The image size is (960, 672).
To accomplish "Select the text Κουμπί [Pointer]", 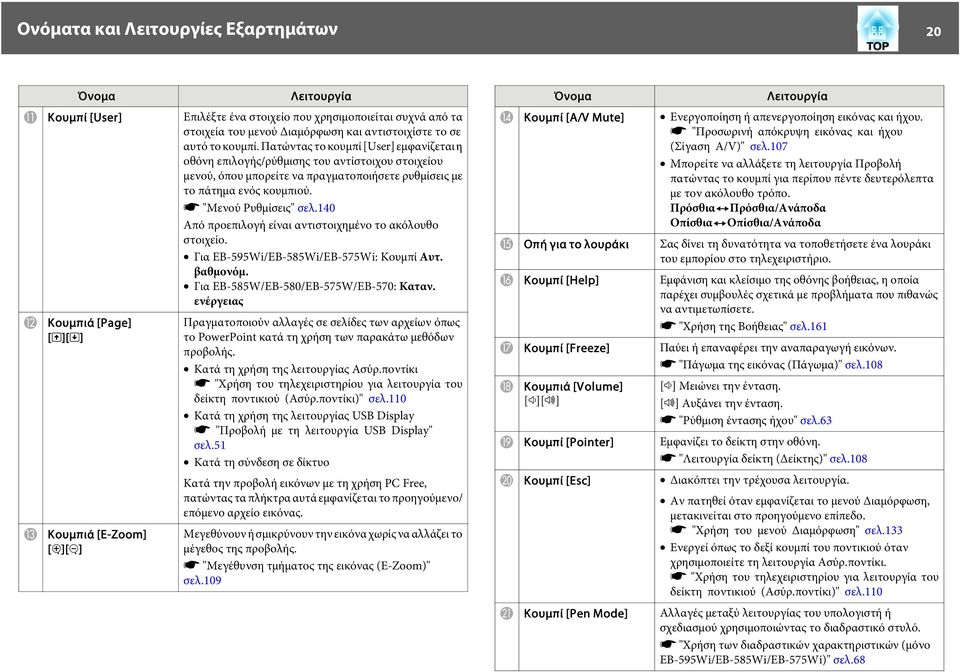I will [x=569, y=442].
